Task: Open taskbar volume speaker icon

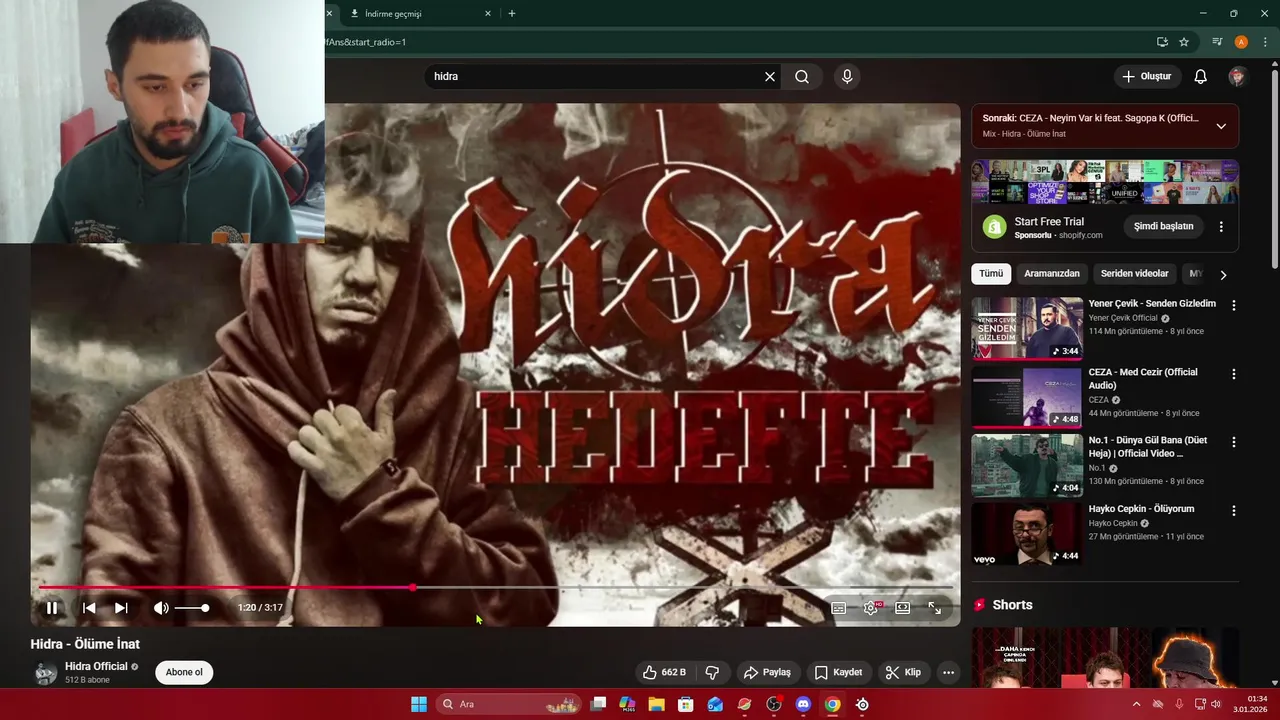Action: click(x=1216, y=704)
